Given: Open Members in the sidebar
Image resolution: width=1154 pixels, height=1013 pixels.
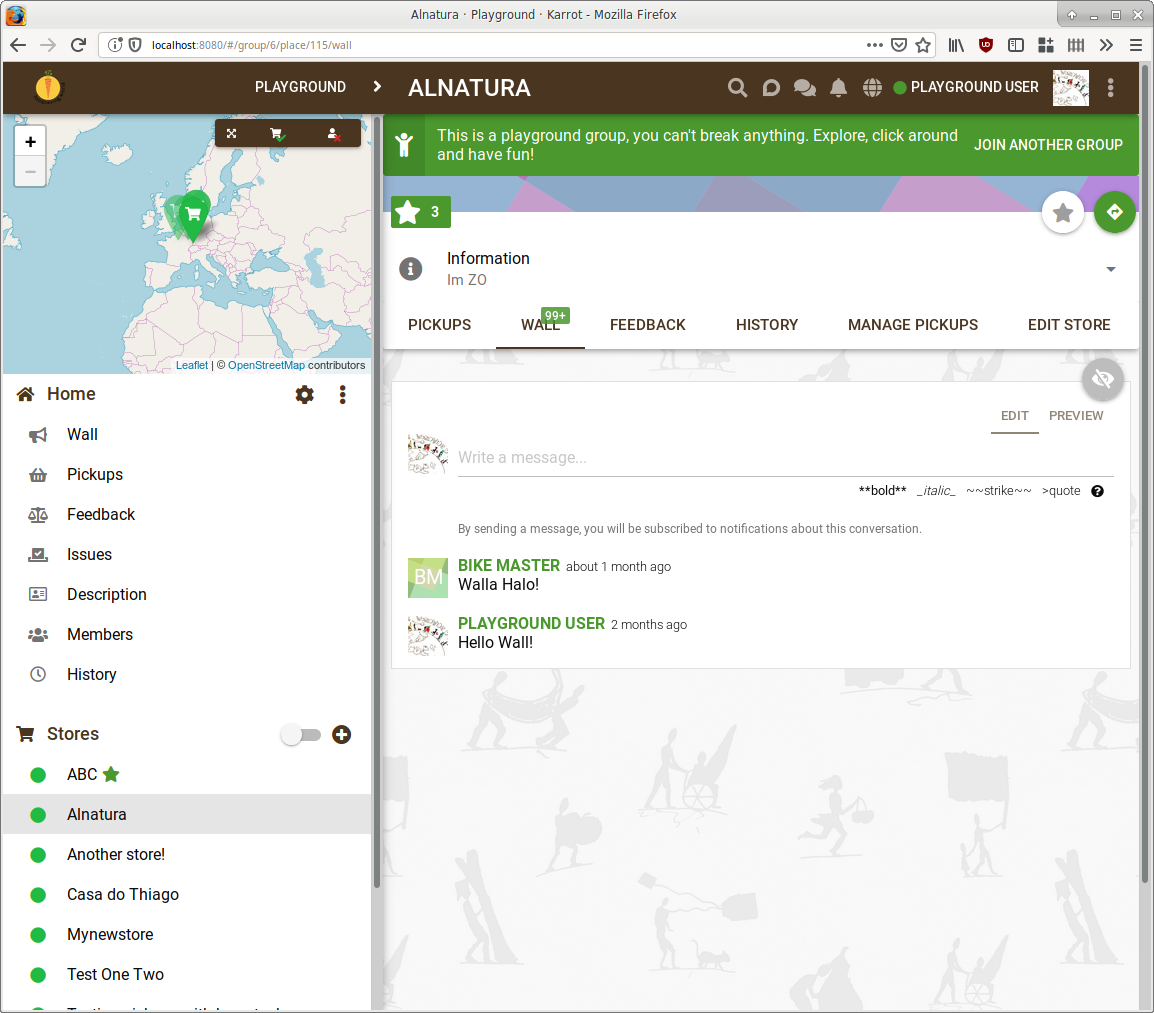Looking at the screenshot, I should pyautogui.click(x=187, y=635).
